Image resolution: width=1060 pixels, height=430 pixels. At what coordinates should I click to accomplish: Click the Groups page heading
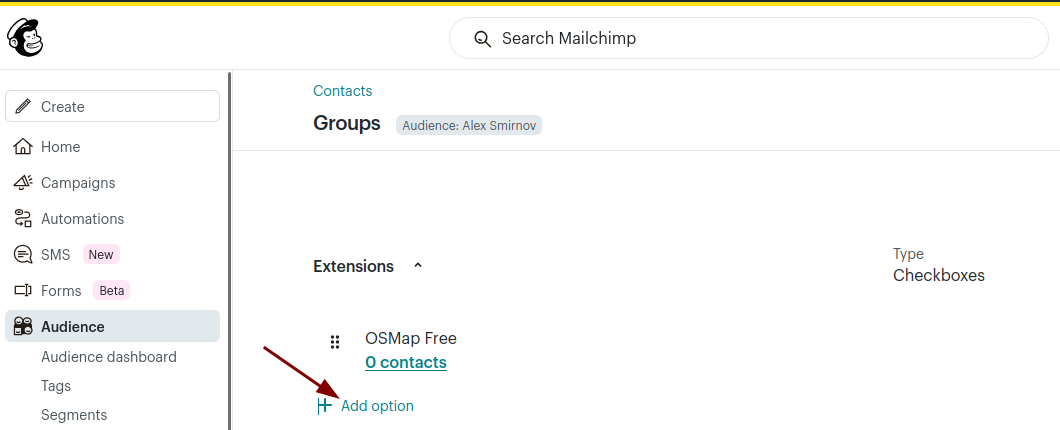pos(347,123)
